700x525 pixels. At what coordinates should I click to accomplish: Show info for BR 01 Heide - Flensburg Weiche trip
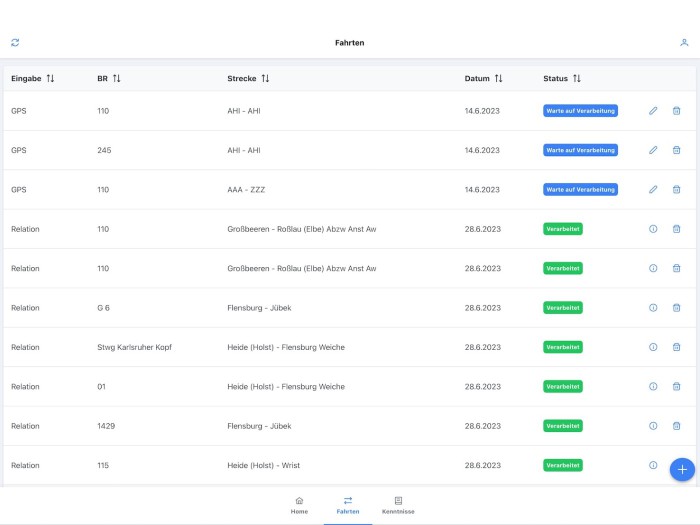coord(653,386)
